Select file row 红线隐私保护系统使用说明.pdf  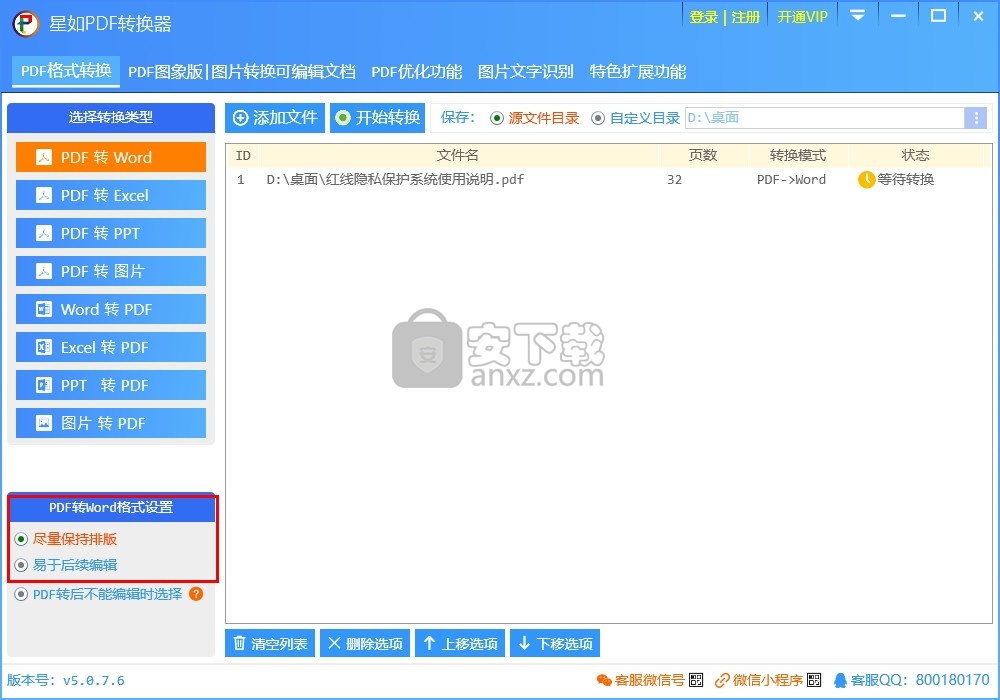point(608,180)
